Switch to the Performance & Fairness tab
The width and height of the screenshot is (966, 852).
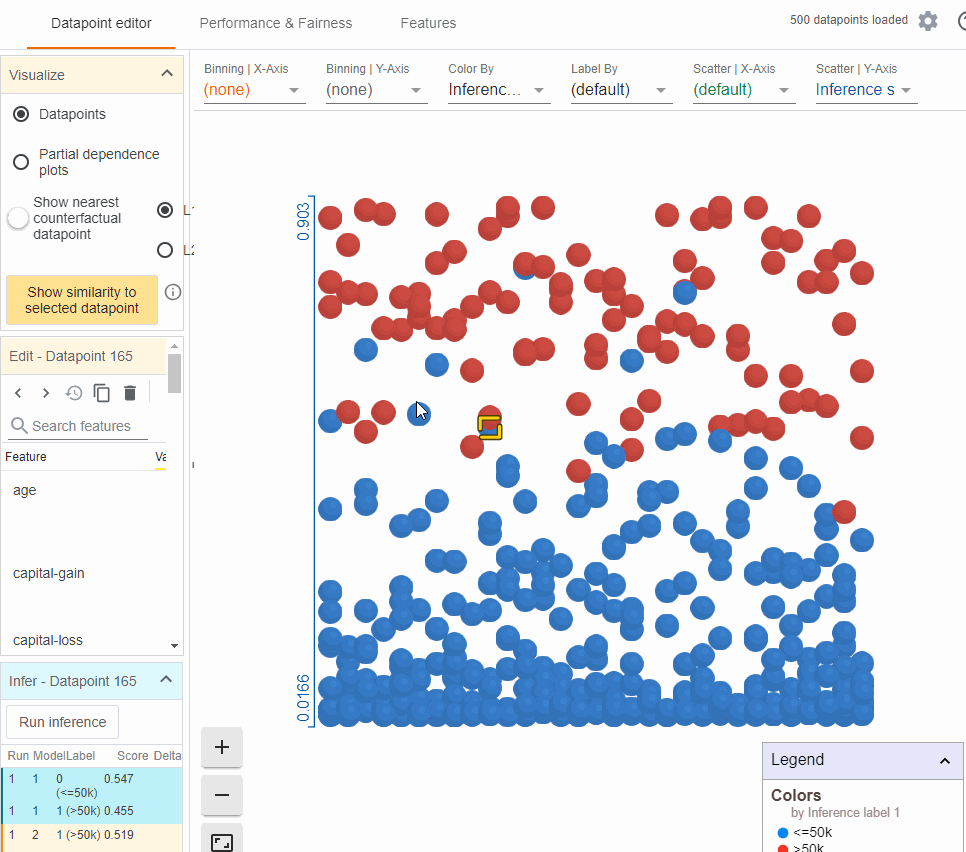pos(275,23)
